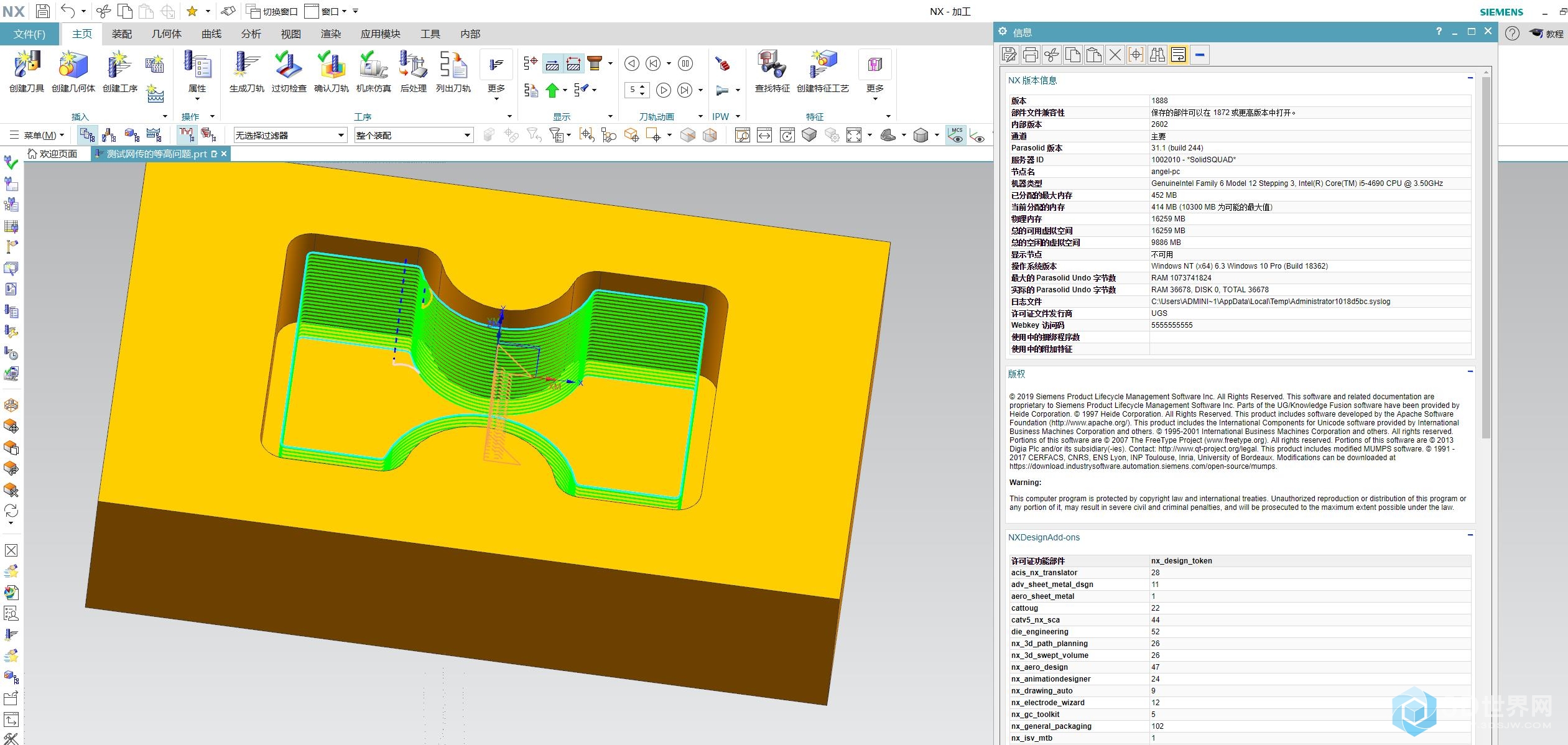The width and height of the screenshot is (1568, 745).
Task: Click the 'Parasolid 版本' row label
Action: coord(1037,148)
